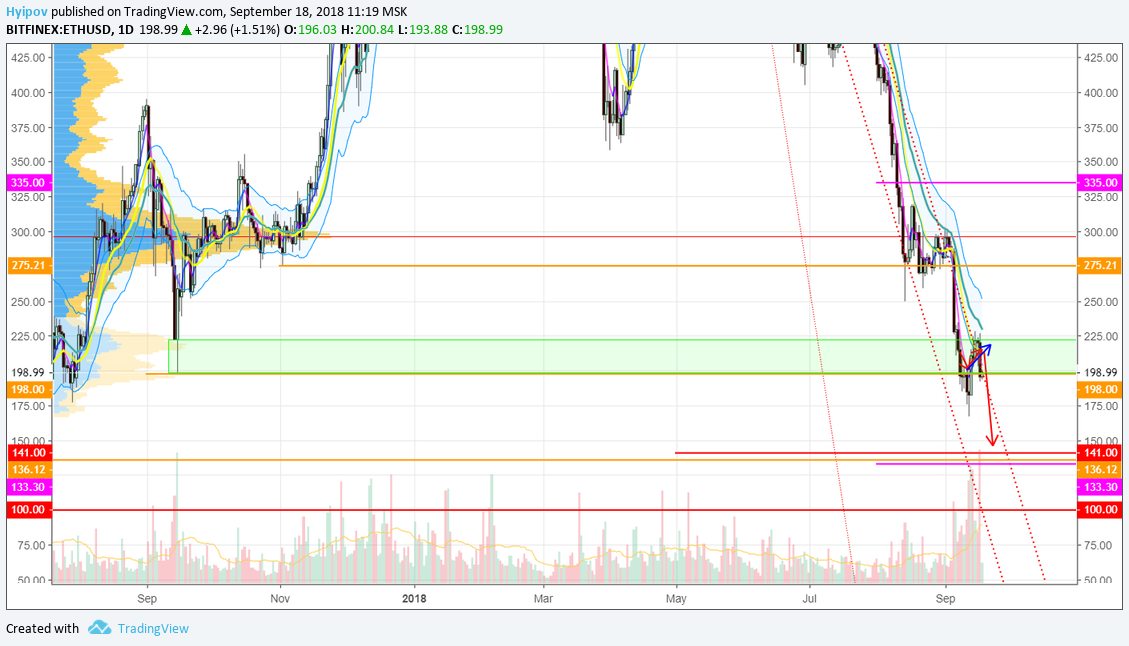Viewport: 1129px width, 646px height.
Task: Click the 'Created with' caption text
Action: click(42, 629)
